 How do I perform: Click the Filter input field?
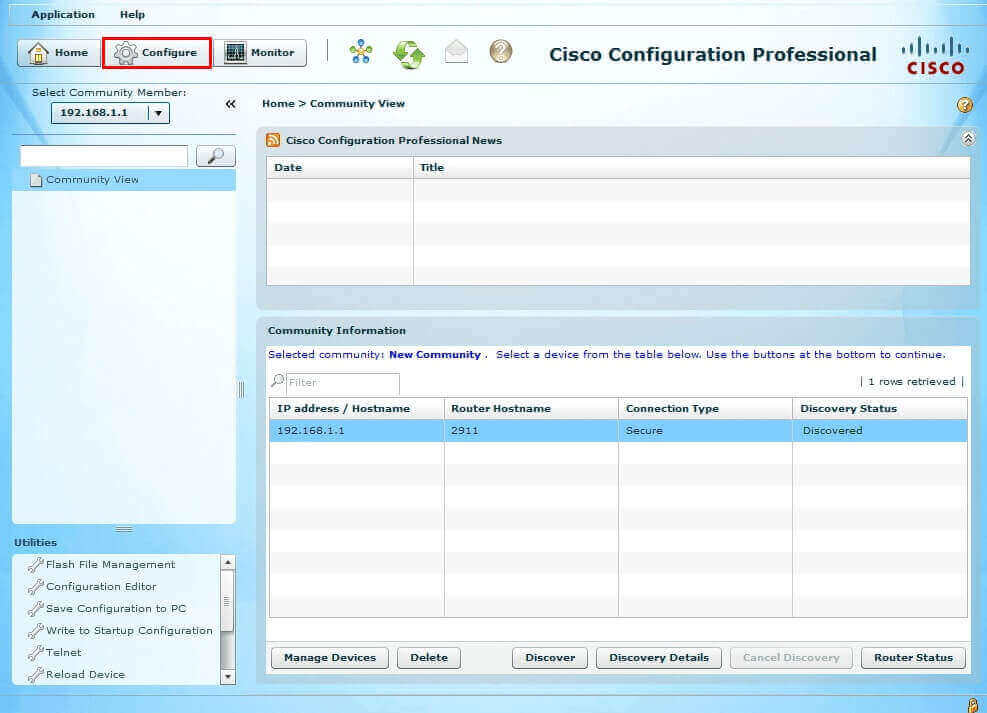(343, 383)
